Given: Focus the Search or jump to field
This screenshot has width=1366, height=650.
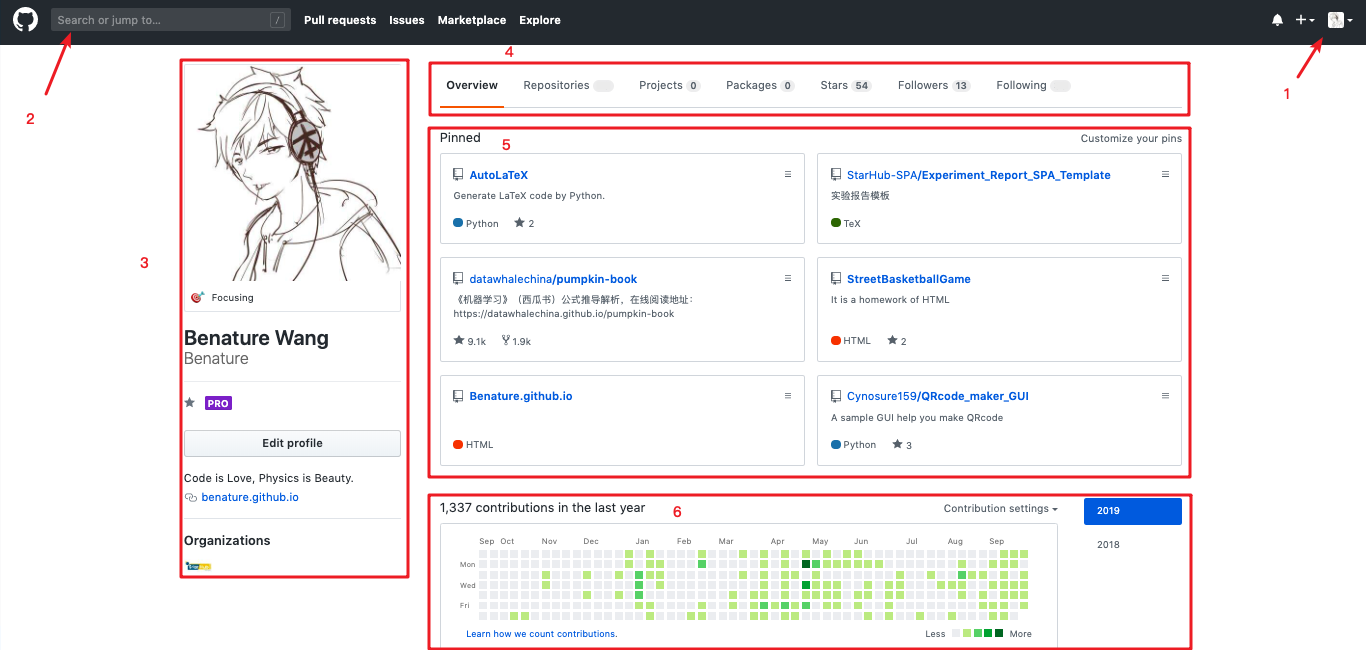Looking at the screenshot, I should pos(160,20).
